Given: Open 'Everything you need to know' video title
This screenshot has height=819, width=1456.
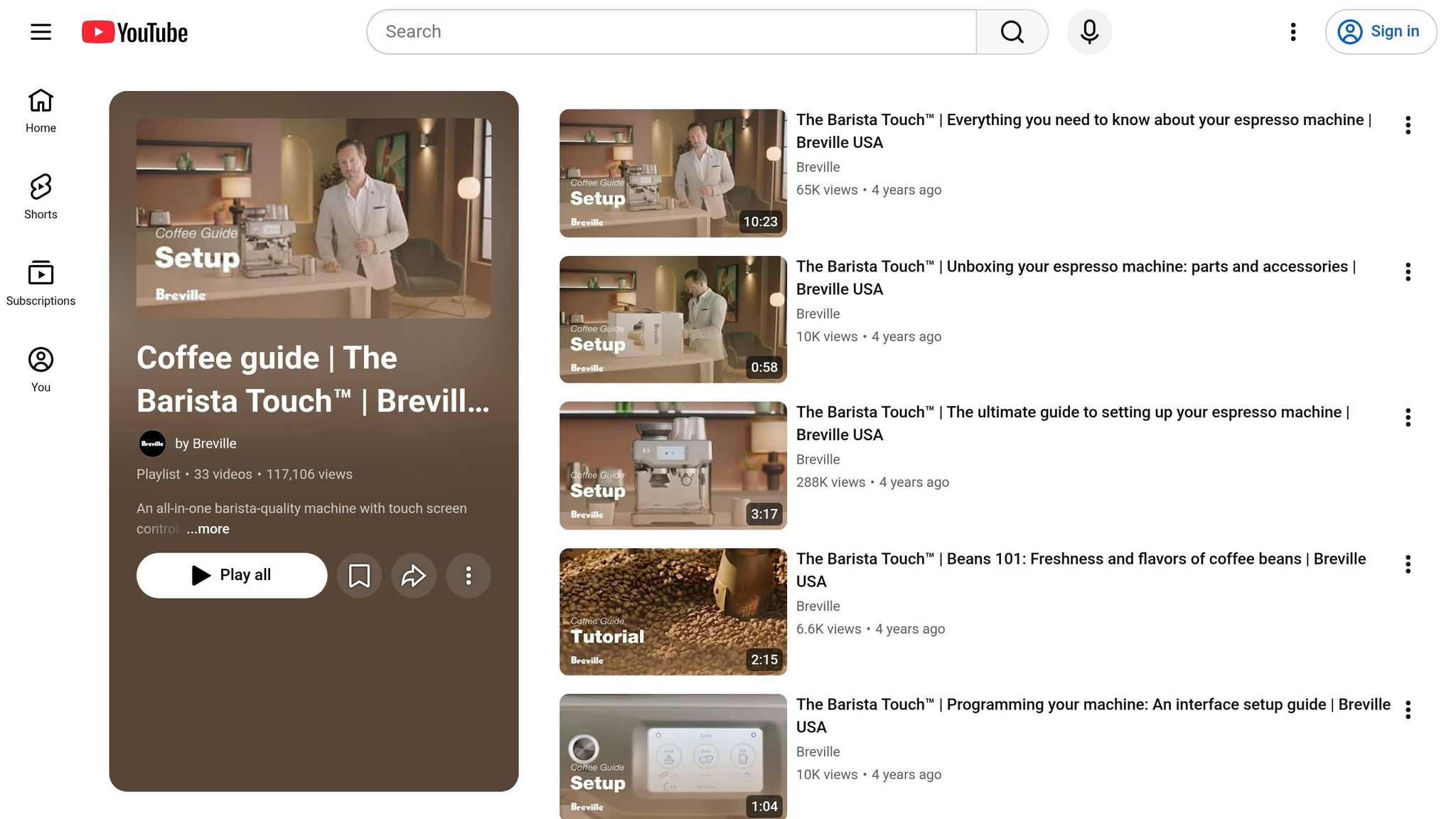Looking at the screenshot, I should [1083, 131].
